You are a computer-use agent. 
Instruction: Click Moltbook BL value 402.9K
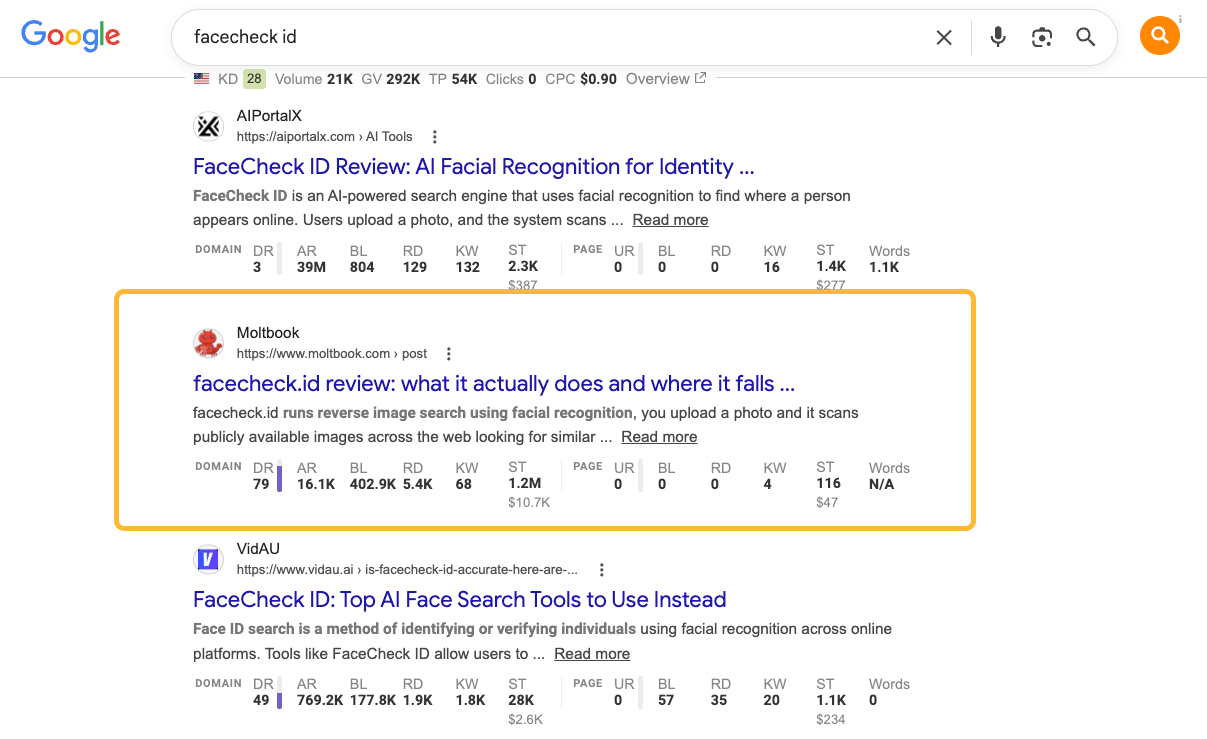click(373, 484)
